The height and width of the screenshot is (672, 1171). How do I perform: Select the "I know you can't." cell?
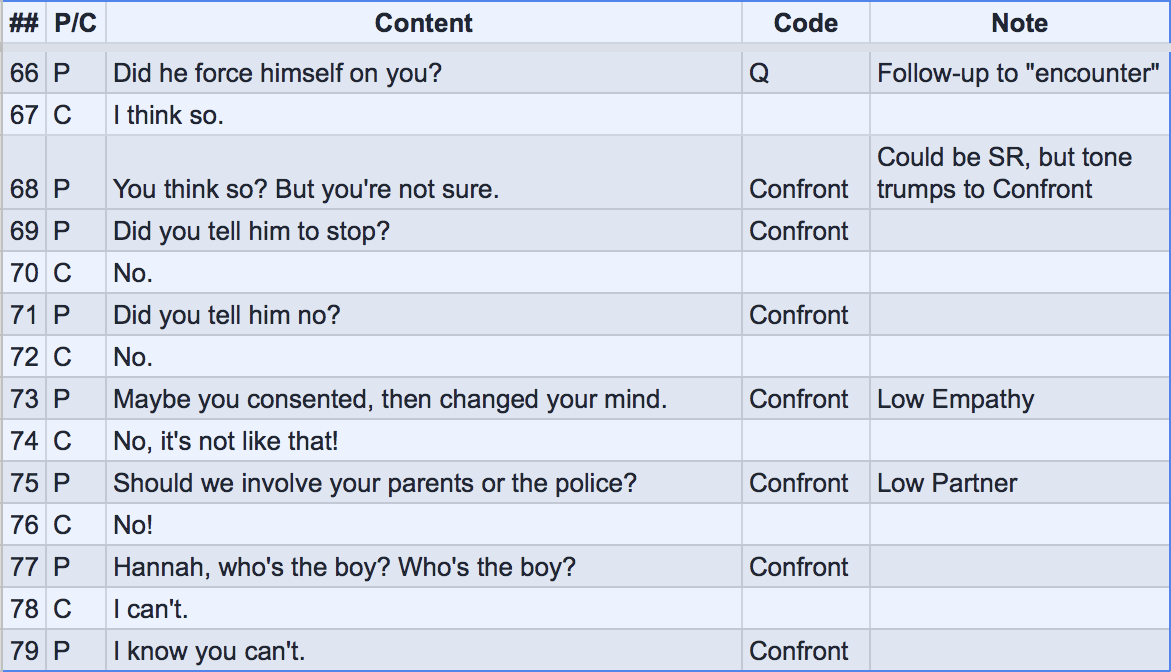click(x=209, y=651)
